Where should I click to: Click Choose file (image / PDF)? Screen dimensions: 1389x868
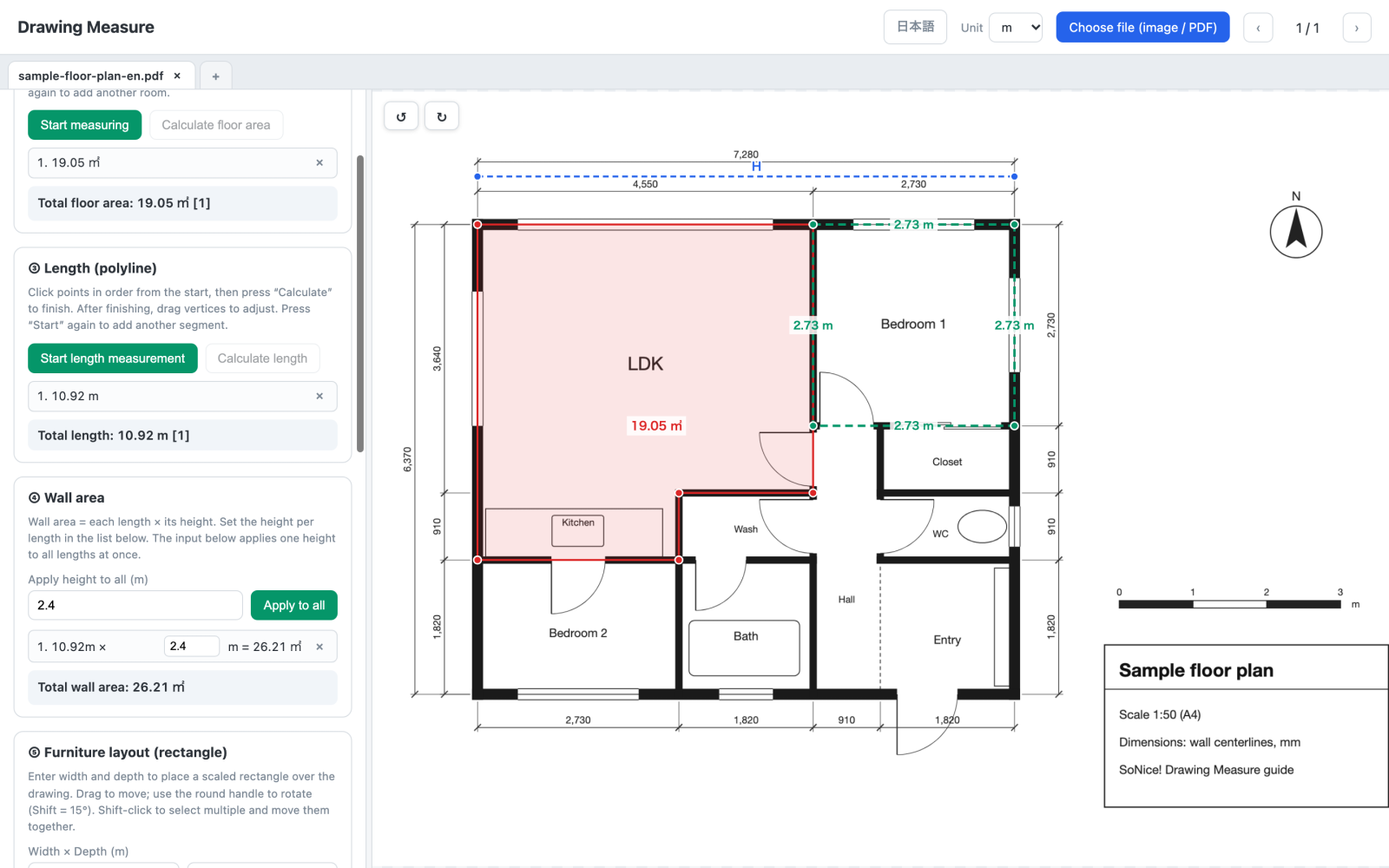1142,27
